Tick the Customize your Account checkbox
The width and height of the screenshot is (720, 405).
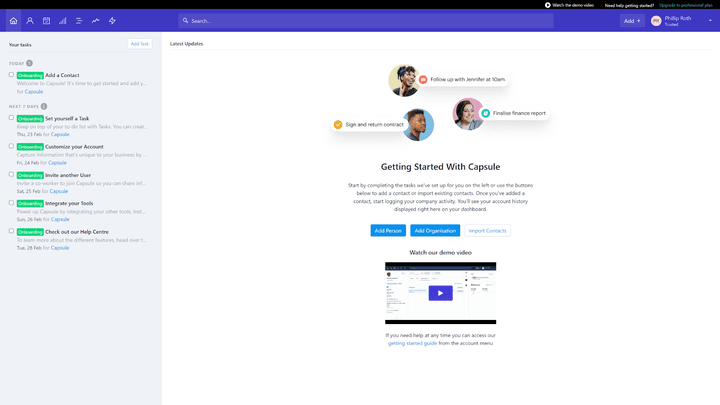(12, 146)
